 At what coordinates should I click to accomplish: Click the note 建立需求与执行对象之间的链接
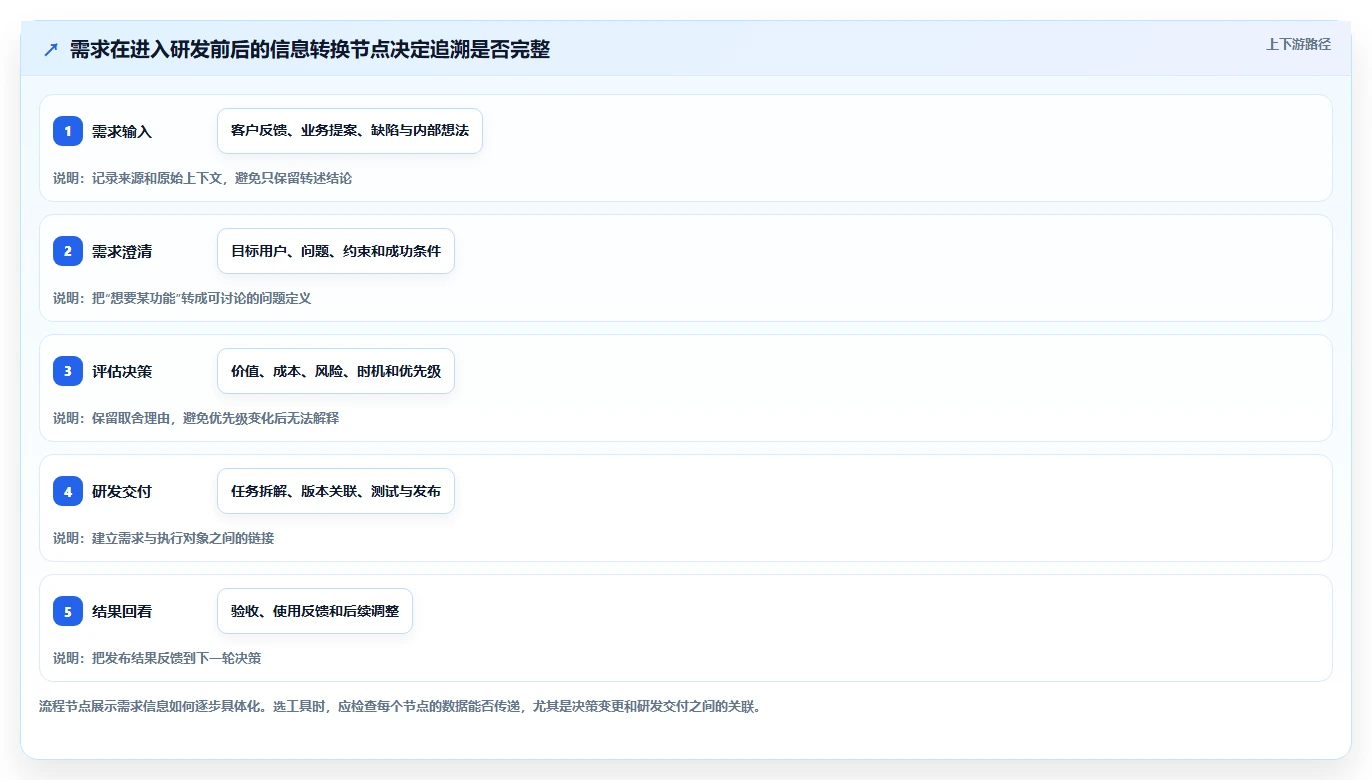[x=163, y=538]
